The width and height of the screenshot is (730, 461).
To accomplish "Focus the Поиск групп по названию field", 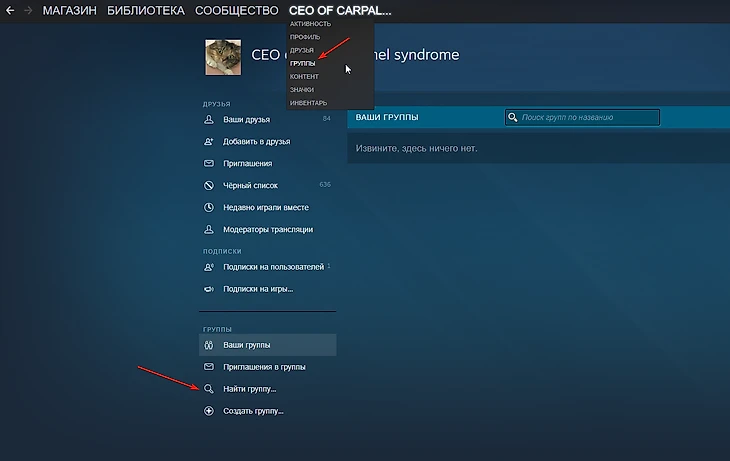I will 582,117.
